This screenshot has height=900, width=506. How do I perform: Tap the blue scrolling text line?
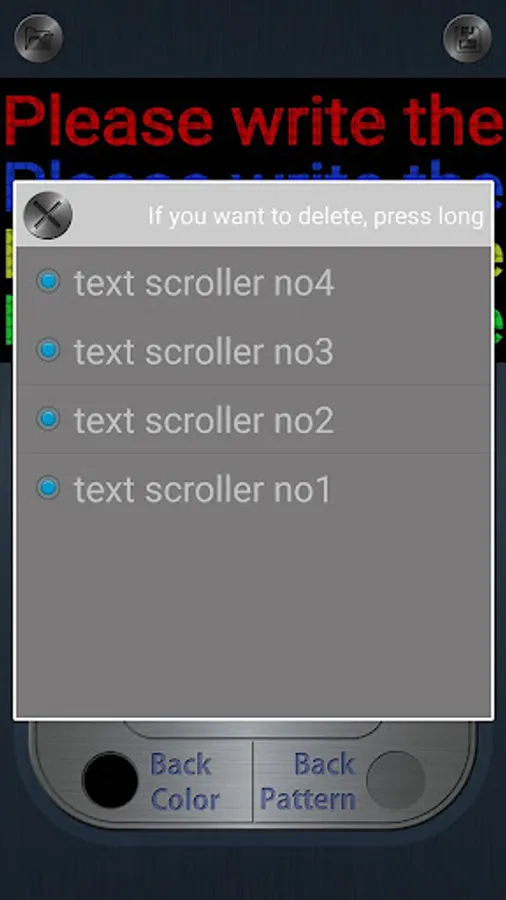point(253,170)
